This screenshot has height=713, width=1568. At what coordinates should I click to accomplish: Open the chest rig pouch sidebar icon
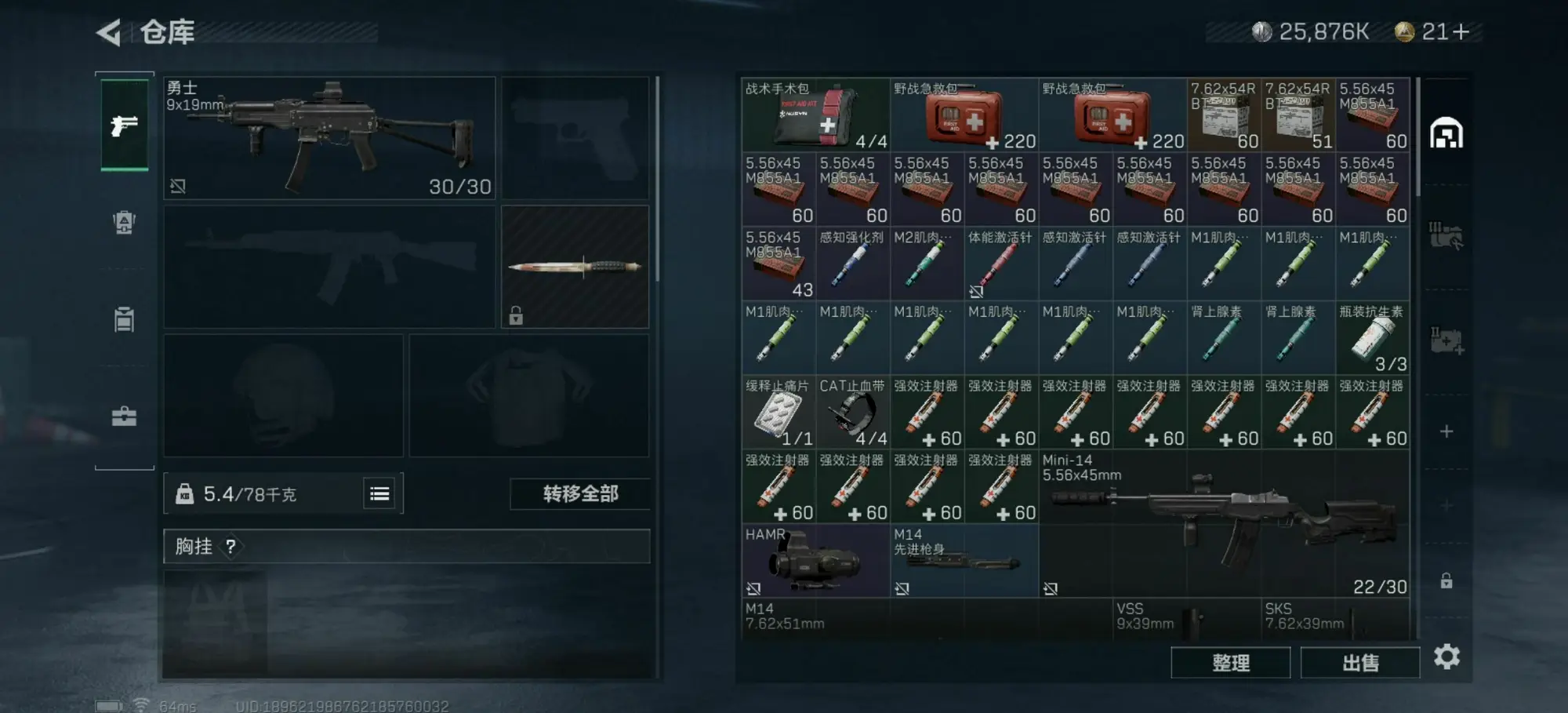[125, 319]
